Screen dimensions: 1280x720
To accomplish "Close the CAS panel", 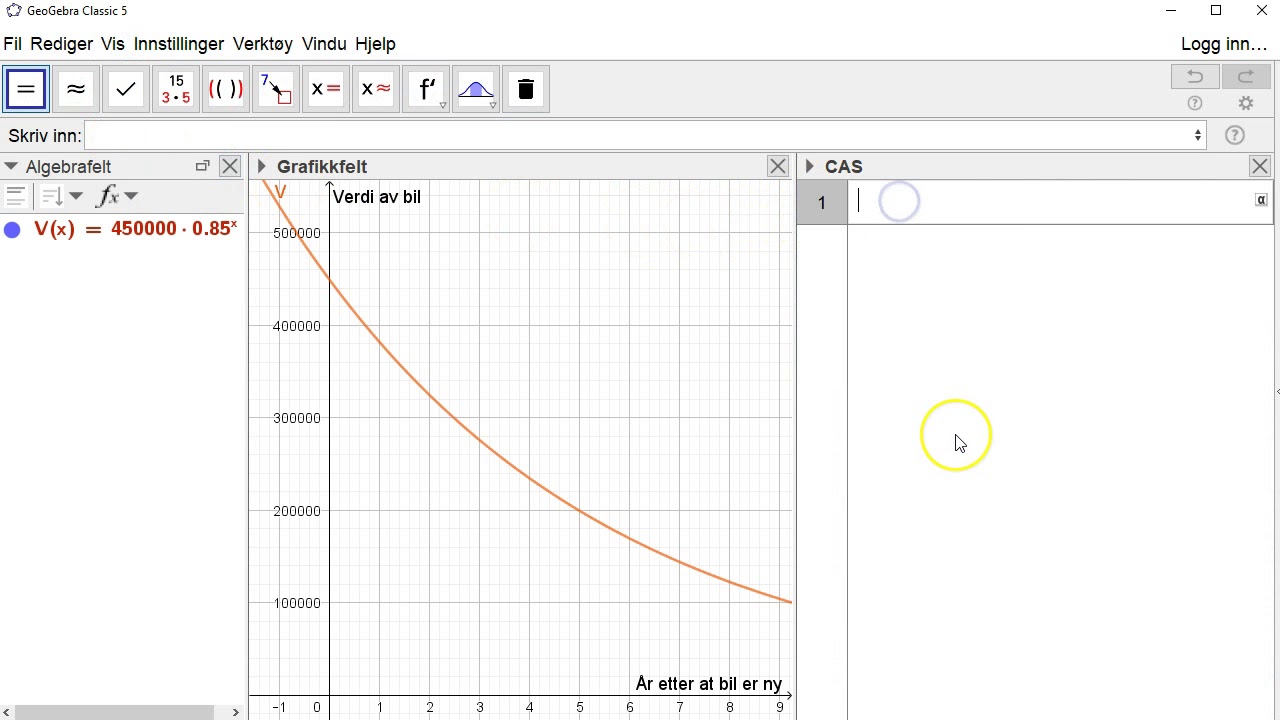I will coord(1260,167).
